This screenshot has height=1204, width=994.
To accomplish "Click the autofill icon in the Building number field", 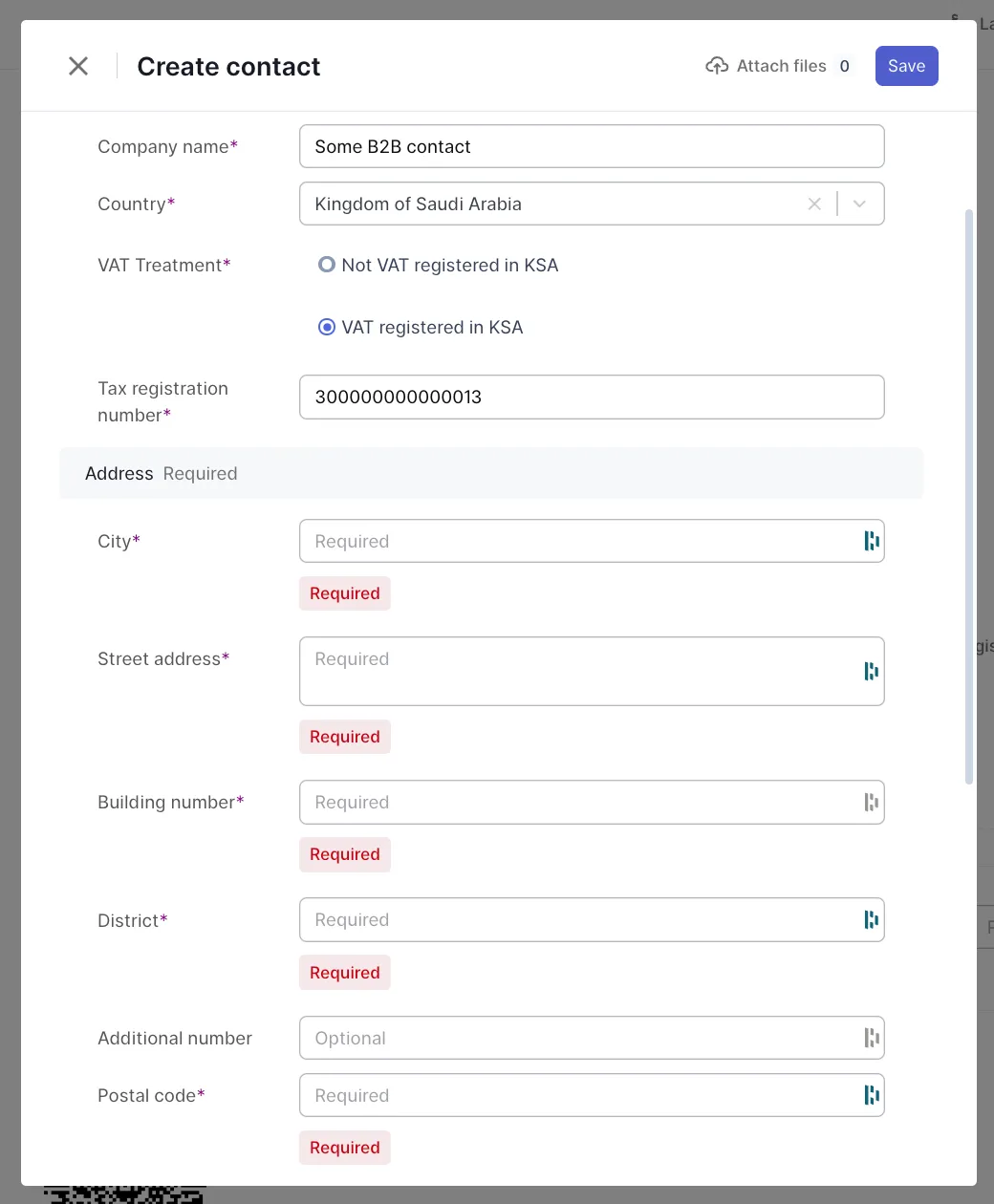I will point(871,803).
